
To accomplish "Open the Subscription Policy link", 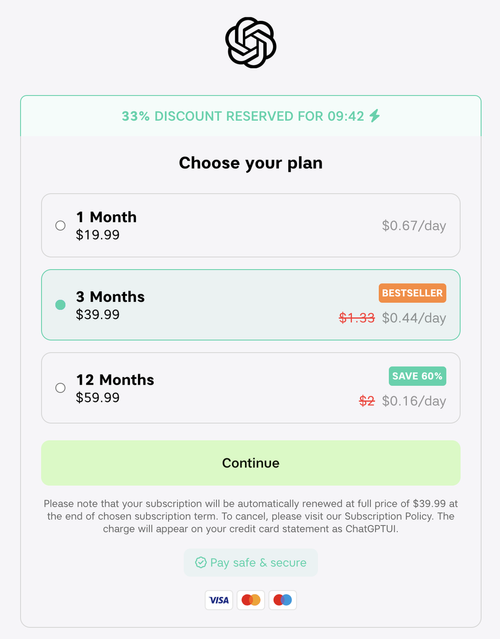I will [388, 516].
